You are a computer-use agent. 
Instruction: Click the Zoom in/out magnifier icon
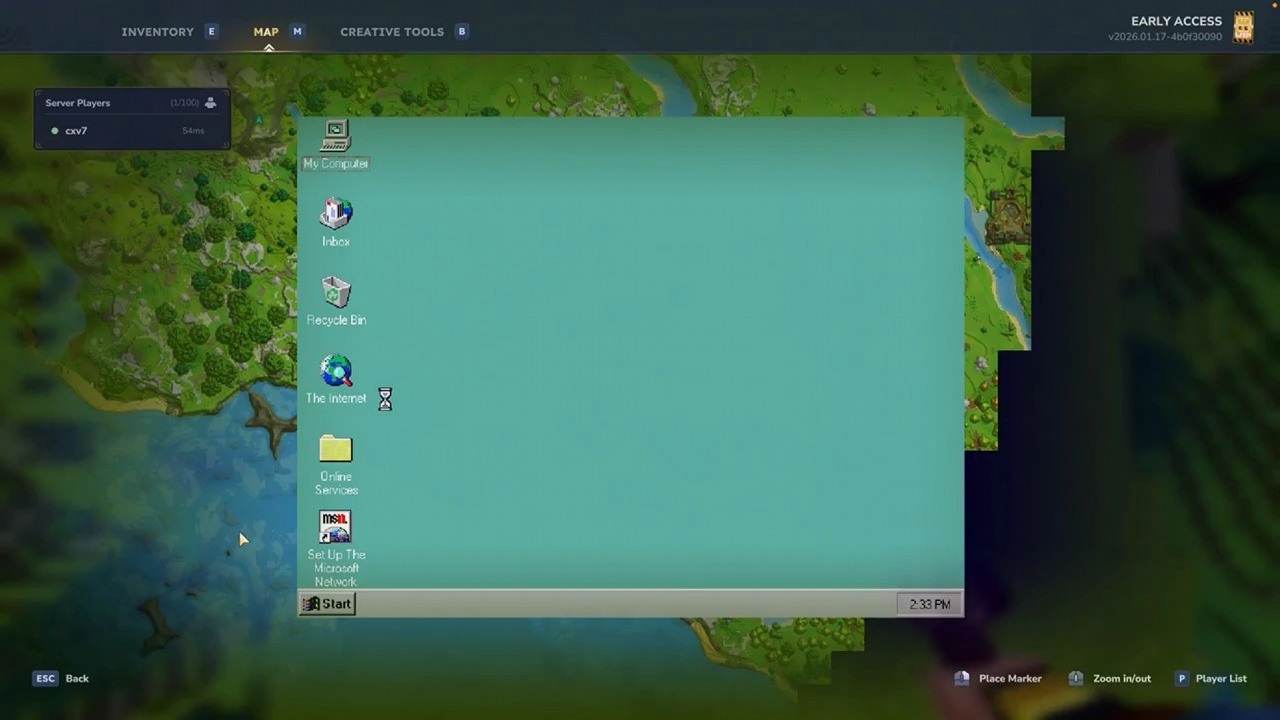(1075, 678)
